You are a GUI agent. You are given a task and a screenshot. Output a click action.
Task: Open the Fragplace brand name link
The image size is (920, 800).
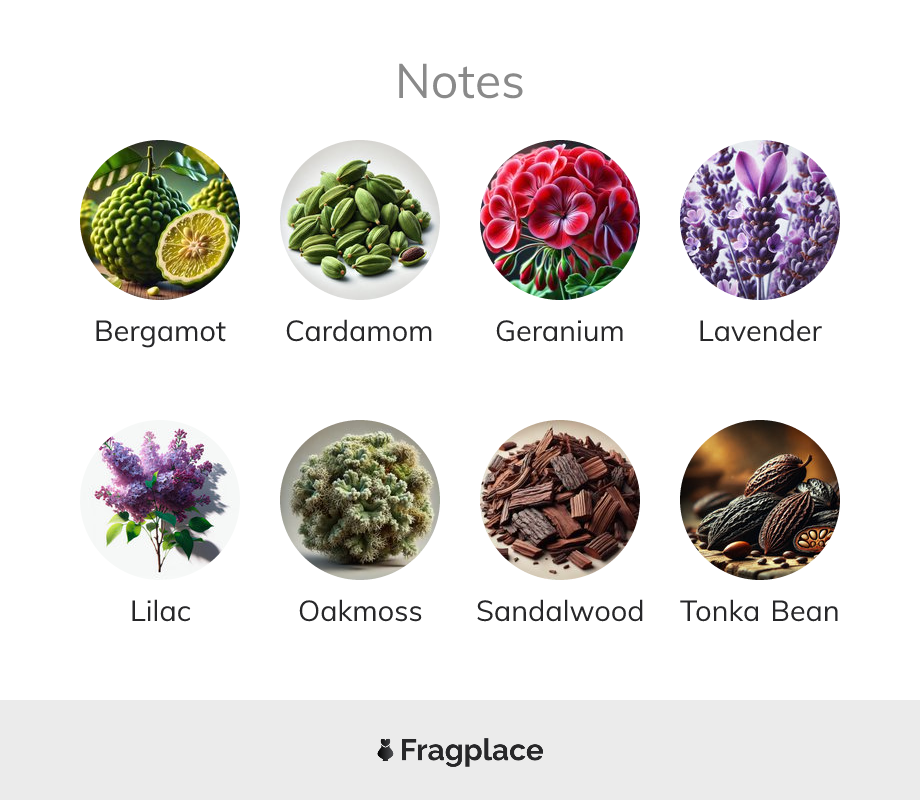click(x=472, y=751)
